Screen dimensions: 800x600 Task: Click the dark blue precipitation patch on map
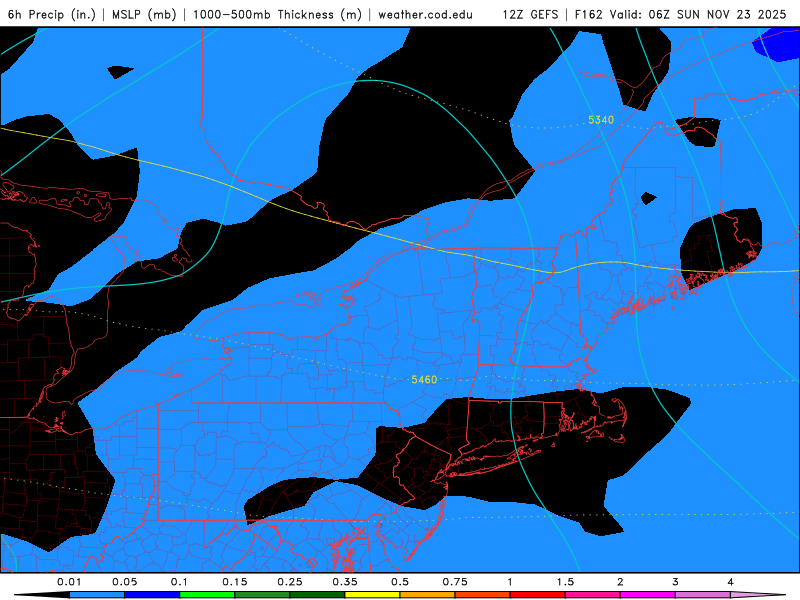[x=777, y=44]
